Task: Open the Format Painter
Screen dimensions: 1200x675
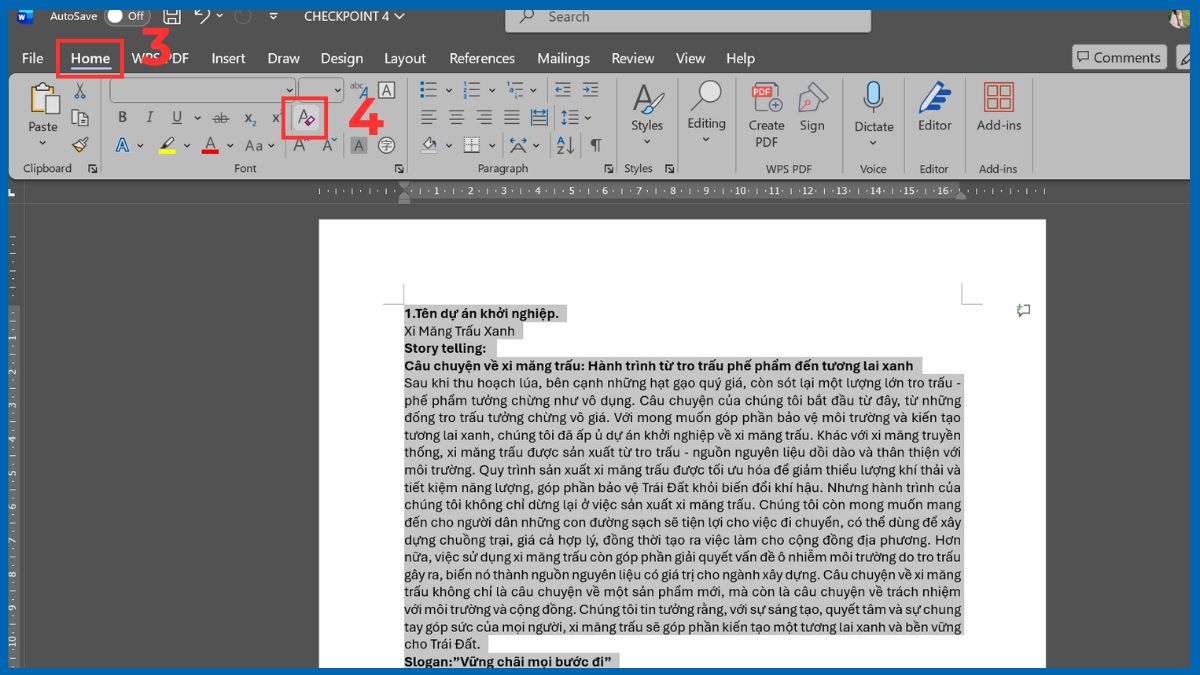Action: [80, 145]
